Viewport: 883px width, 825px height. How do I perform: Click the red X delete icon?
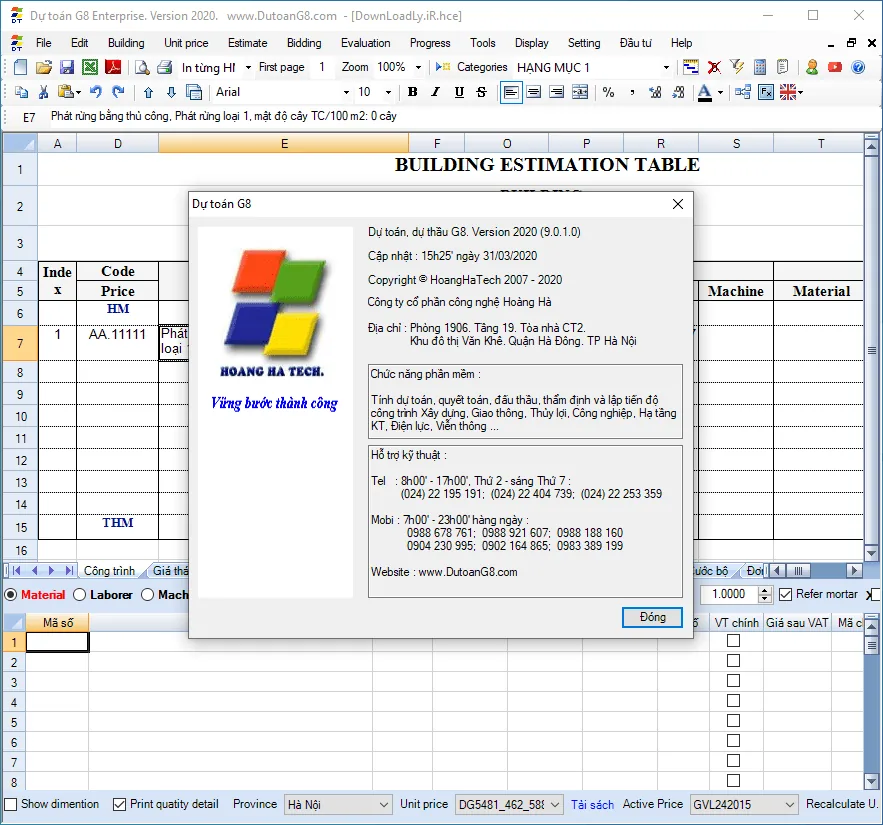[714, 68]
